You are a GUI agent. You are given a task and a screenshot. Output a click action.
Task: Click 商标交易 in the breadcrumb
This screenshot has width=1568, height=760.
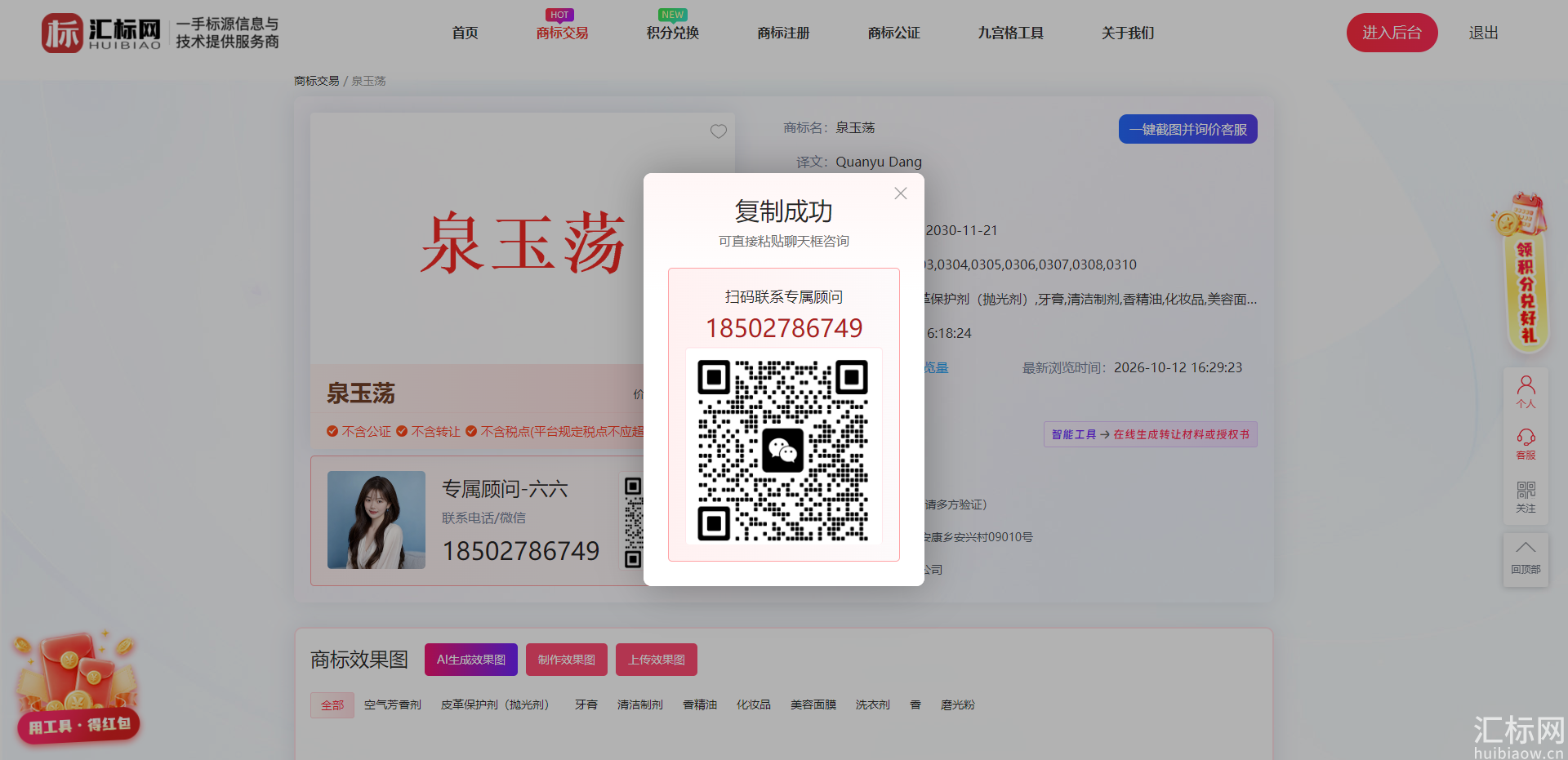[317, 81]
